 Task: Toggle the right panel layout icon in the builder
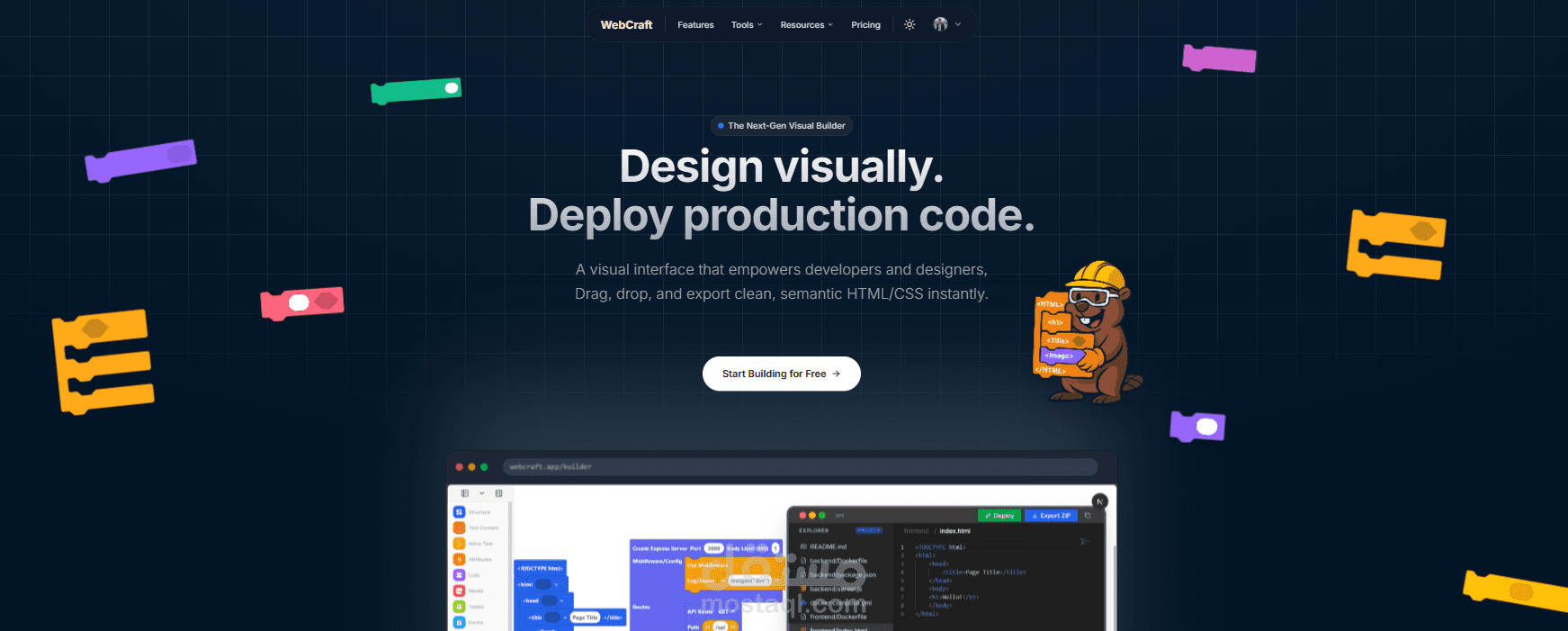[x=499, y=493]
